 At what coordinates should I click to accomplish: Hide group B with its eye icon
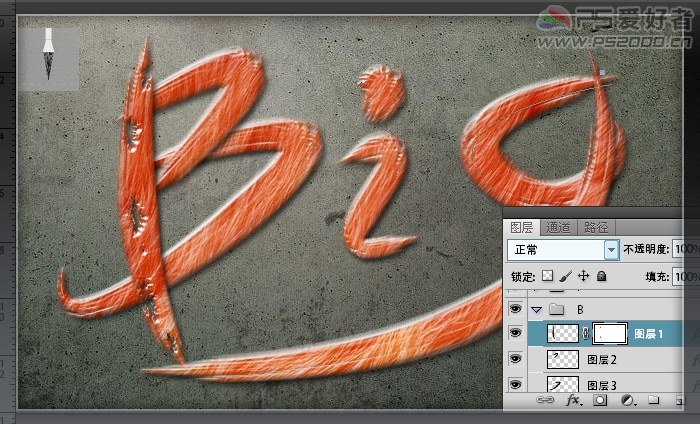point(516,309)
